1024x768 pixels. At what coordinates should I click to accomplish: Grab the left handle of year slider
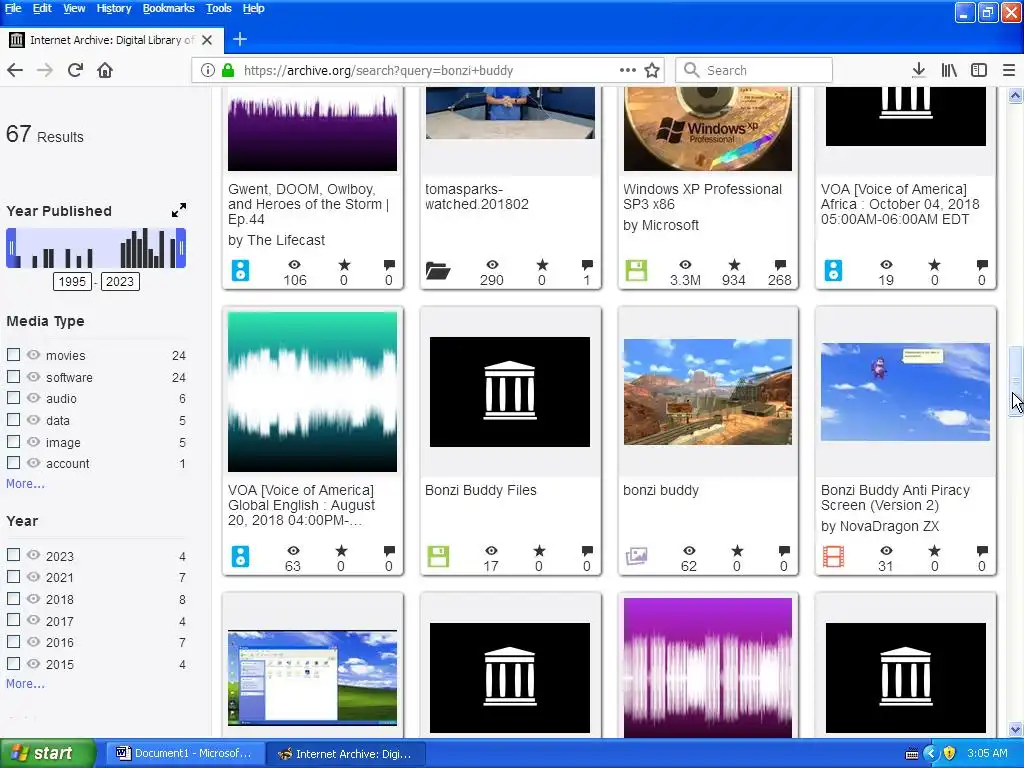point(11,248)
